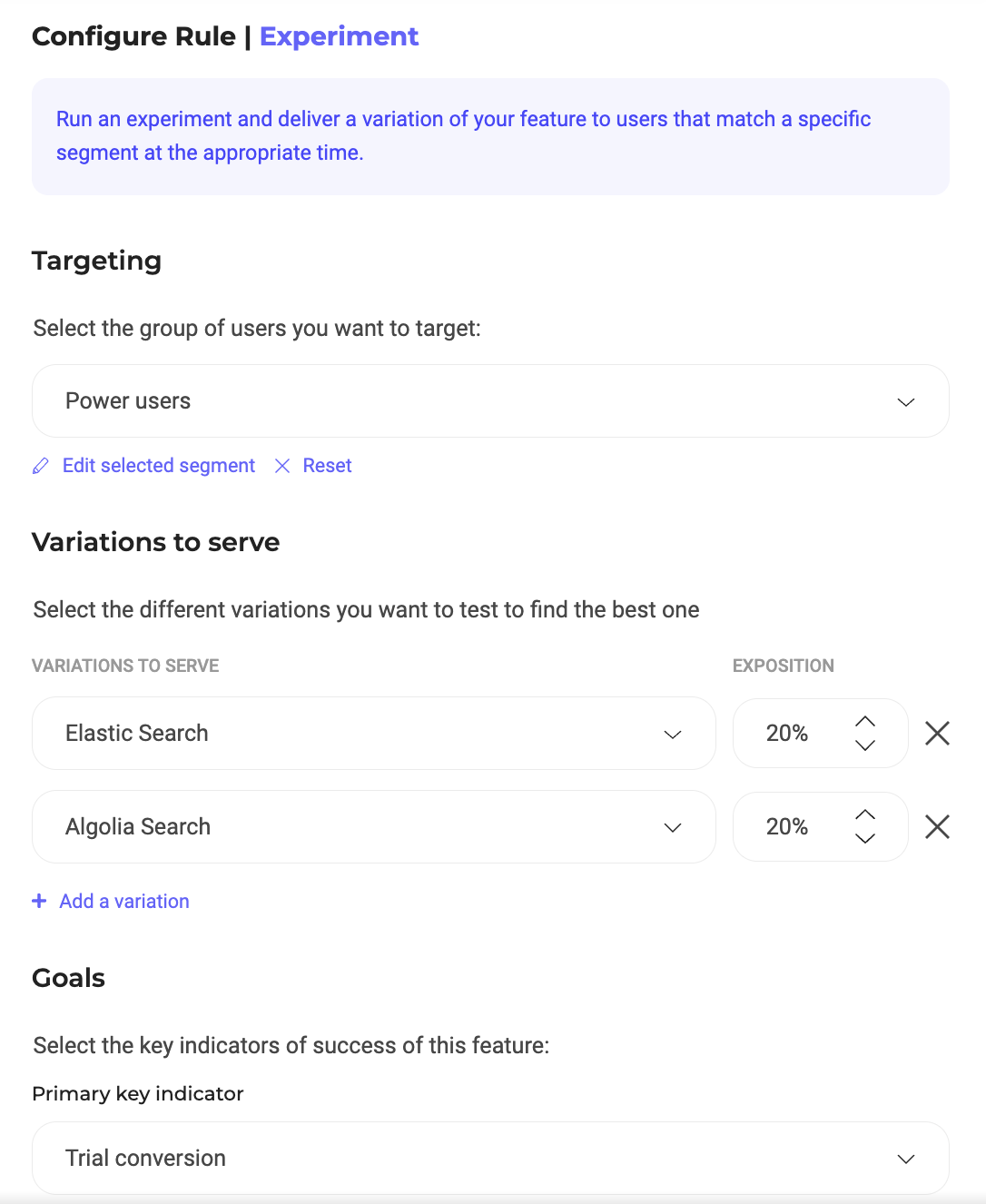This screenshot has height=1204, width=986.
Task: Click the plus icon to add variation
Action: click(39, 901)
